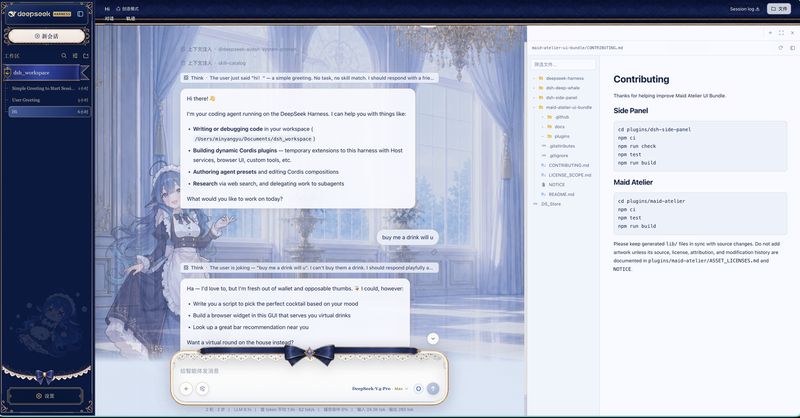This screenshot has height=418, width=800.
Task: Click the file filter search box
Action: tap(563, 64)
